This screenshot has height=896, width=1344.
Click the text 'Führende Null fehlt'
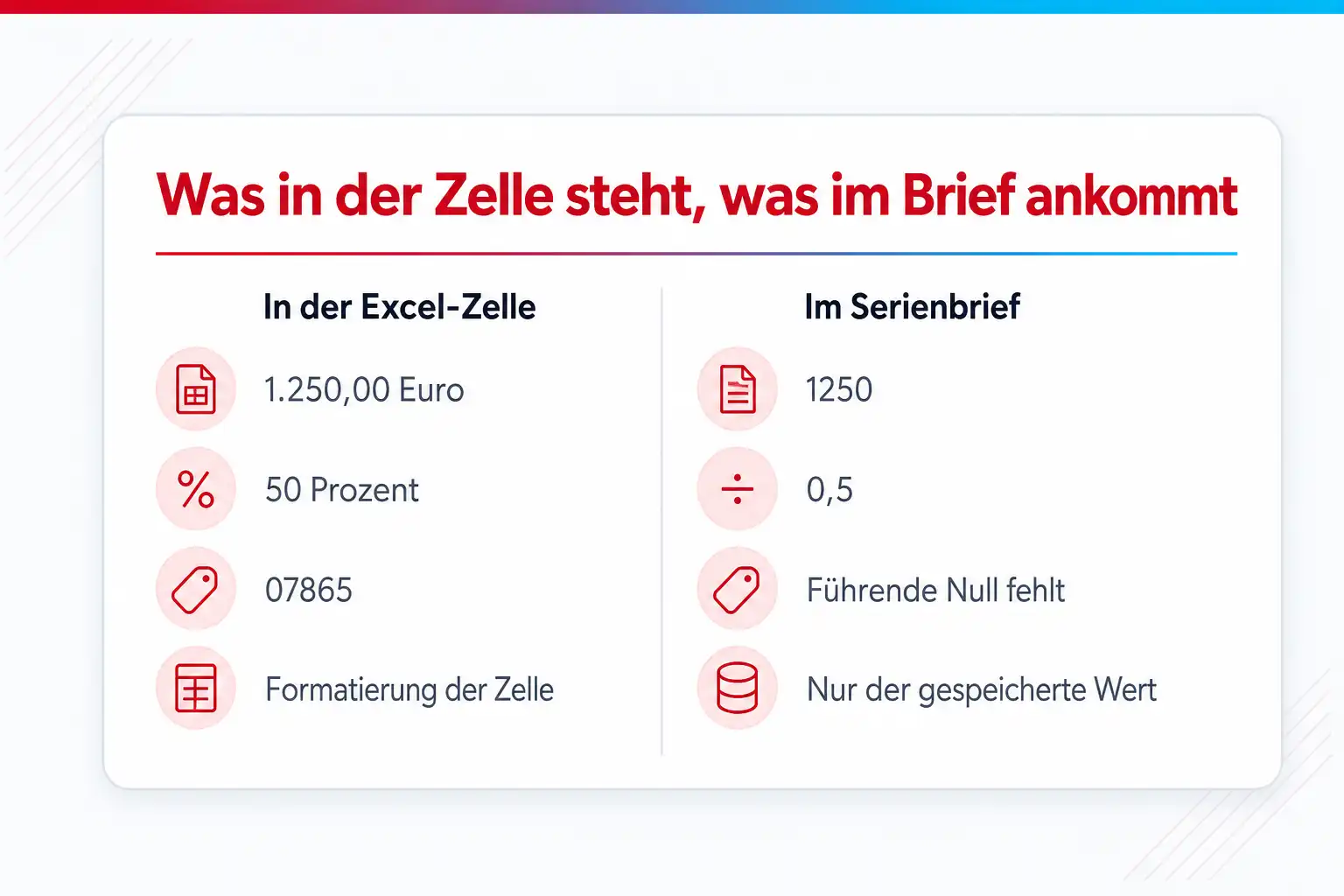coord(935,591)
